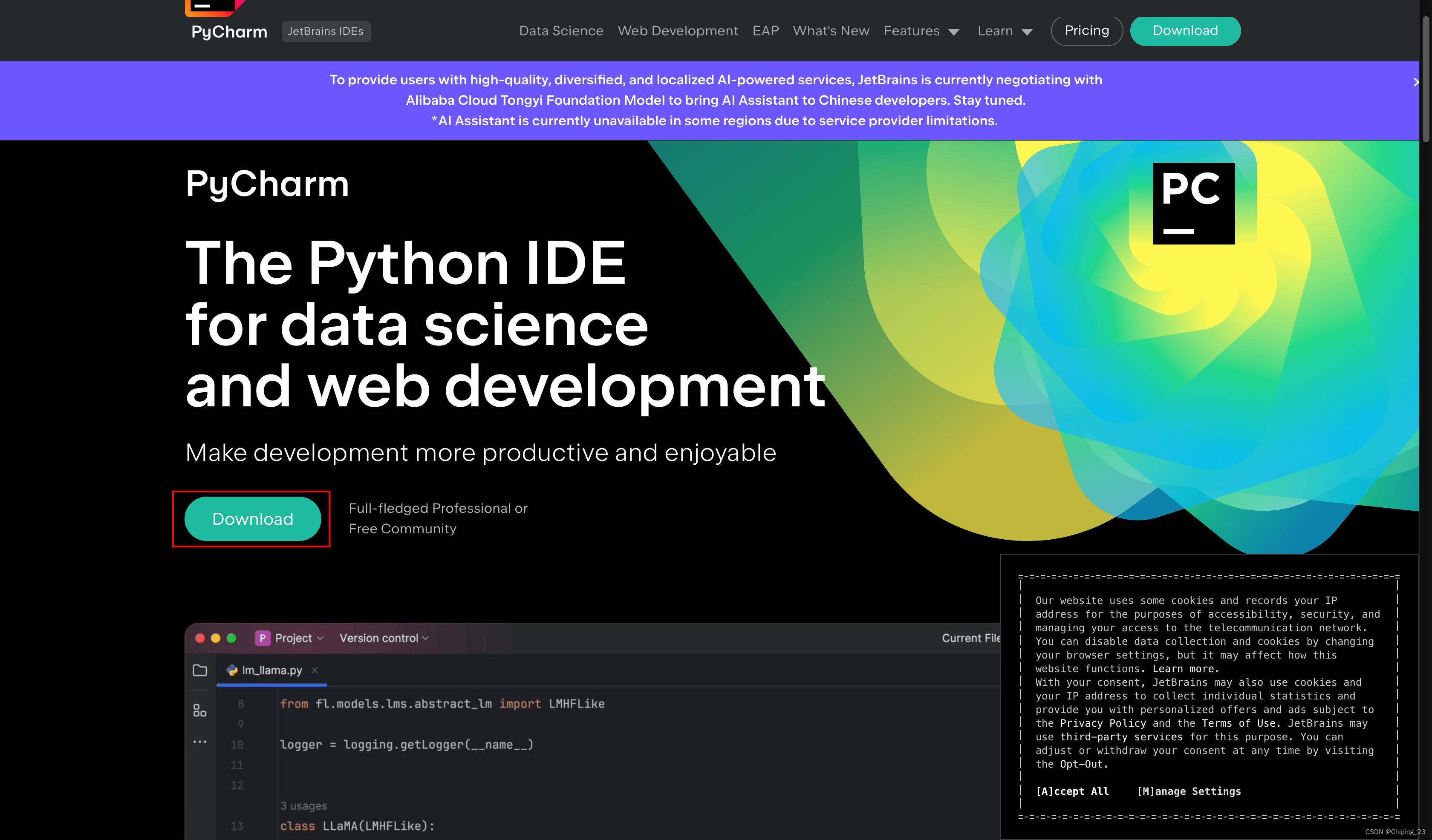The width and height of the screenshot is (1432, 840).
Task: Click [M]anage Settings option
Action: [x=1189, y=791]
